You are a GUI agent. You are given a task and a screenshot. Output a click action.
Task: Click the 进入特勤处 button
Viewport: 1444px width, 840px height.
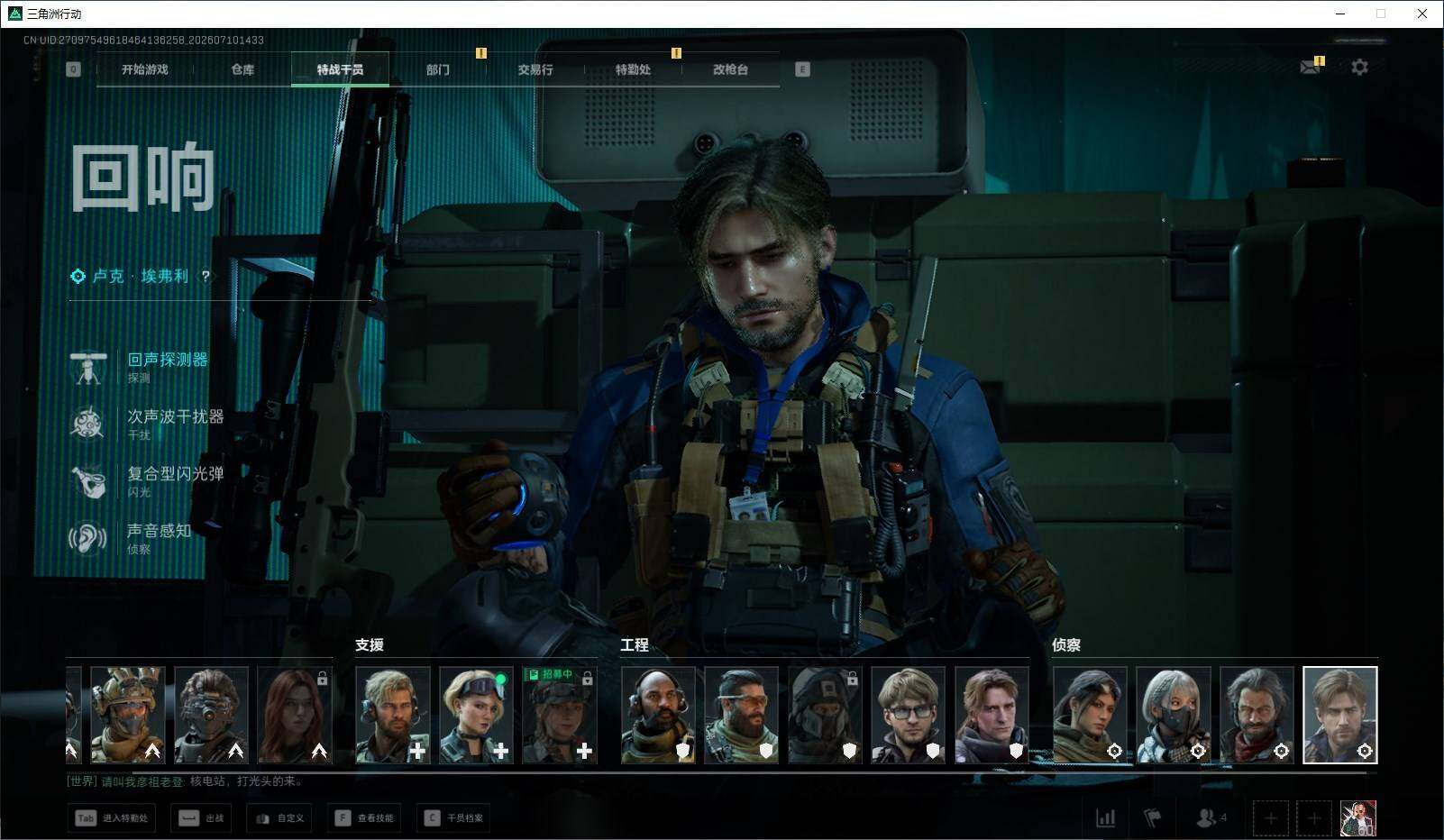pos(112,818)
